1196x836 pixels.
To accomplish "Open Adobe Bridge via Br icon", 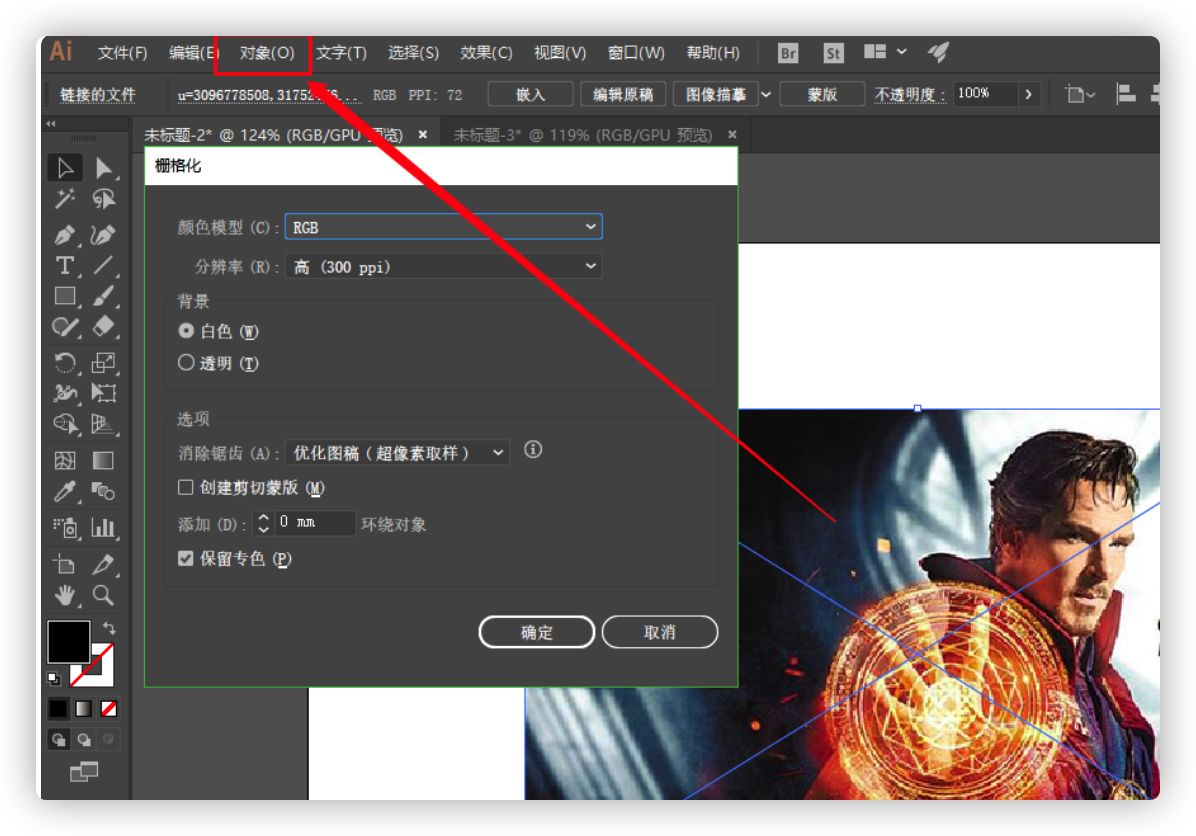I will pyautogui.click(x=788, y=53).
